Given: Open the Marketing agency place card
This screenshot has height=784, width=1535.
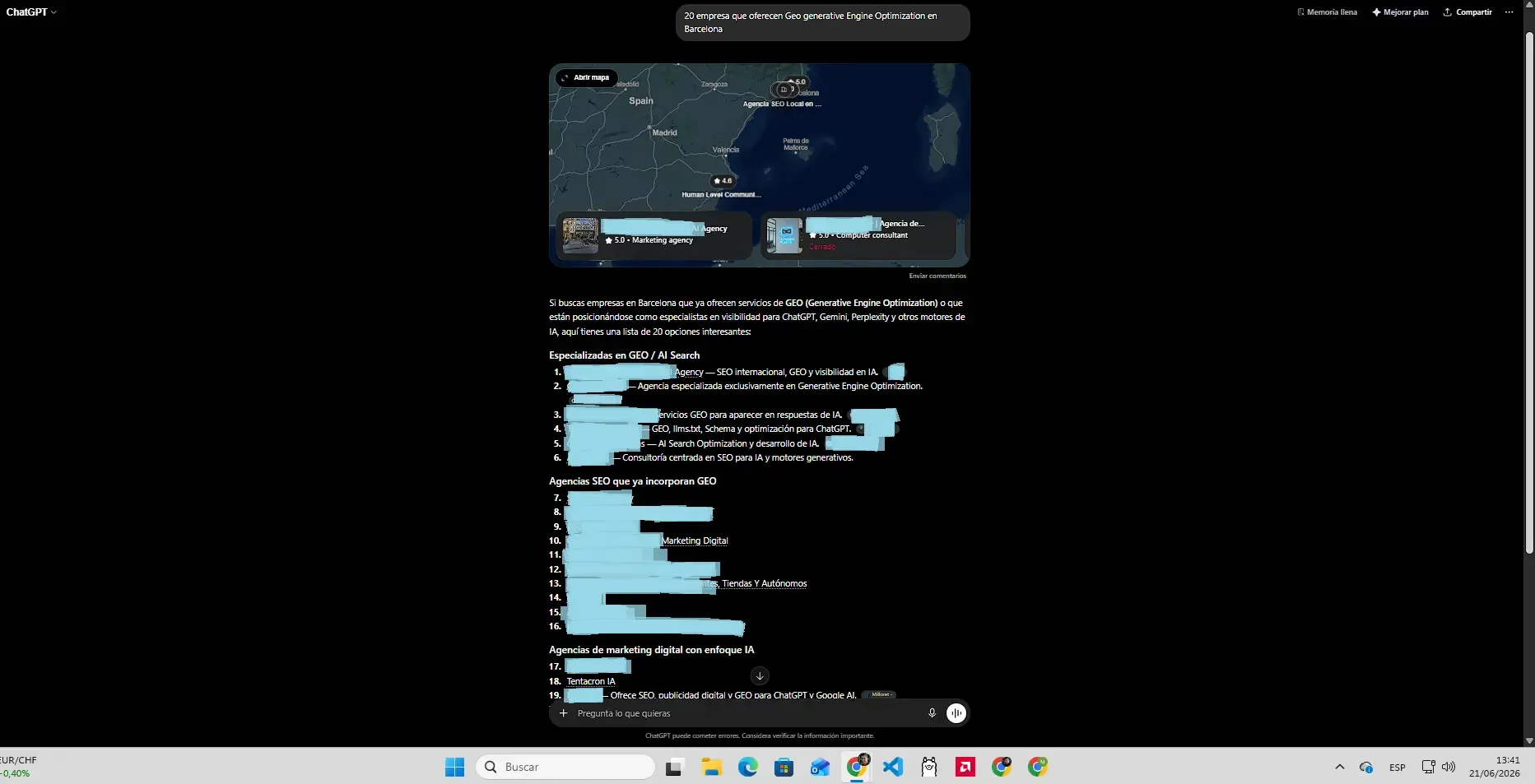Looking at the screenshot, I should pyautogui.click(x=654, y=235).
